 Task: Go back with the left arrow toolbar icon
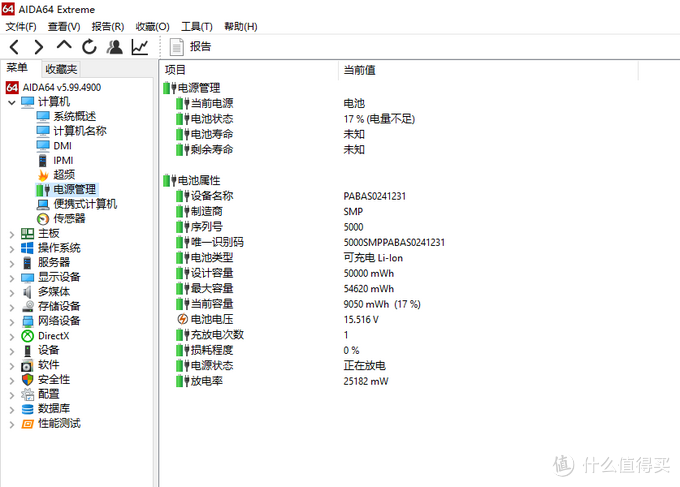[x=14, y=47]
